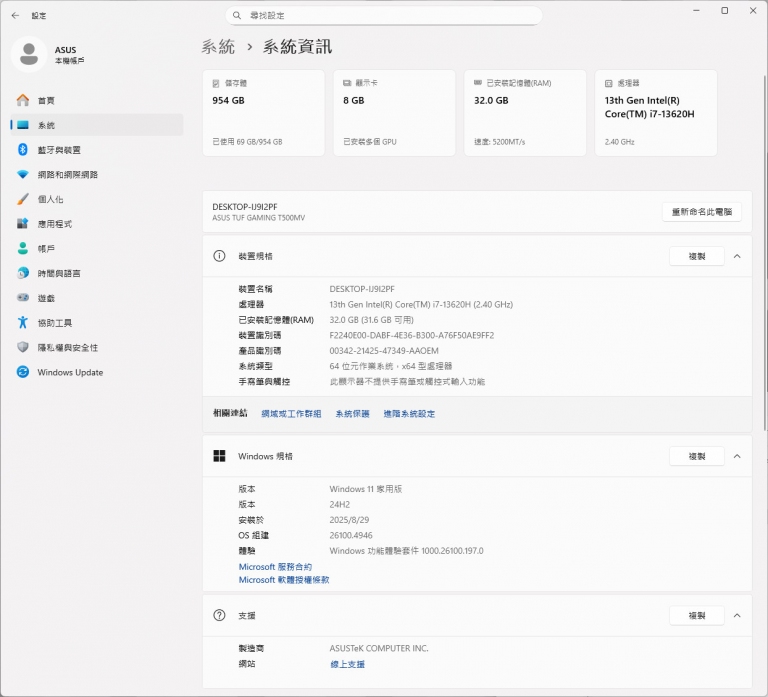Click the graphics card icon
The height and width of the screenshot is (697, 768).
click(x=347, y=83)
